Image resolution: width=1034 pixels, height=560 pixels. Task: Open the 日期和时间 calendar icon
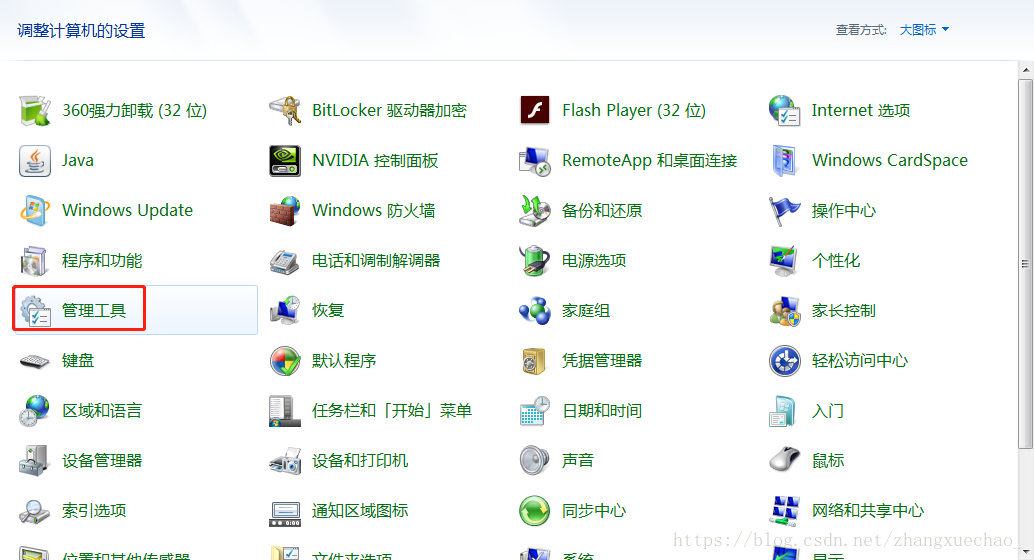pos(535,411)
